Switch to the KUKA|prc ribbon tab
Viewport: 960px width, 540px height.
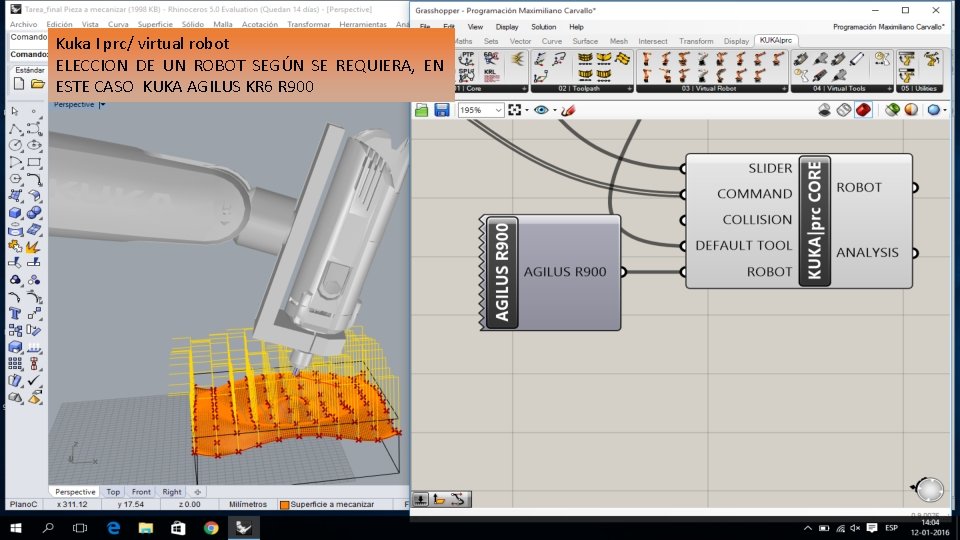[775, 40]
